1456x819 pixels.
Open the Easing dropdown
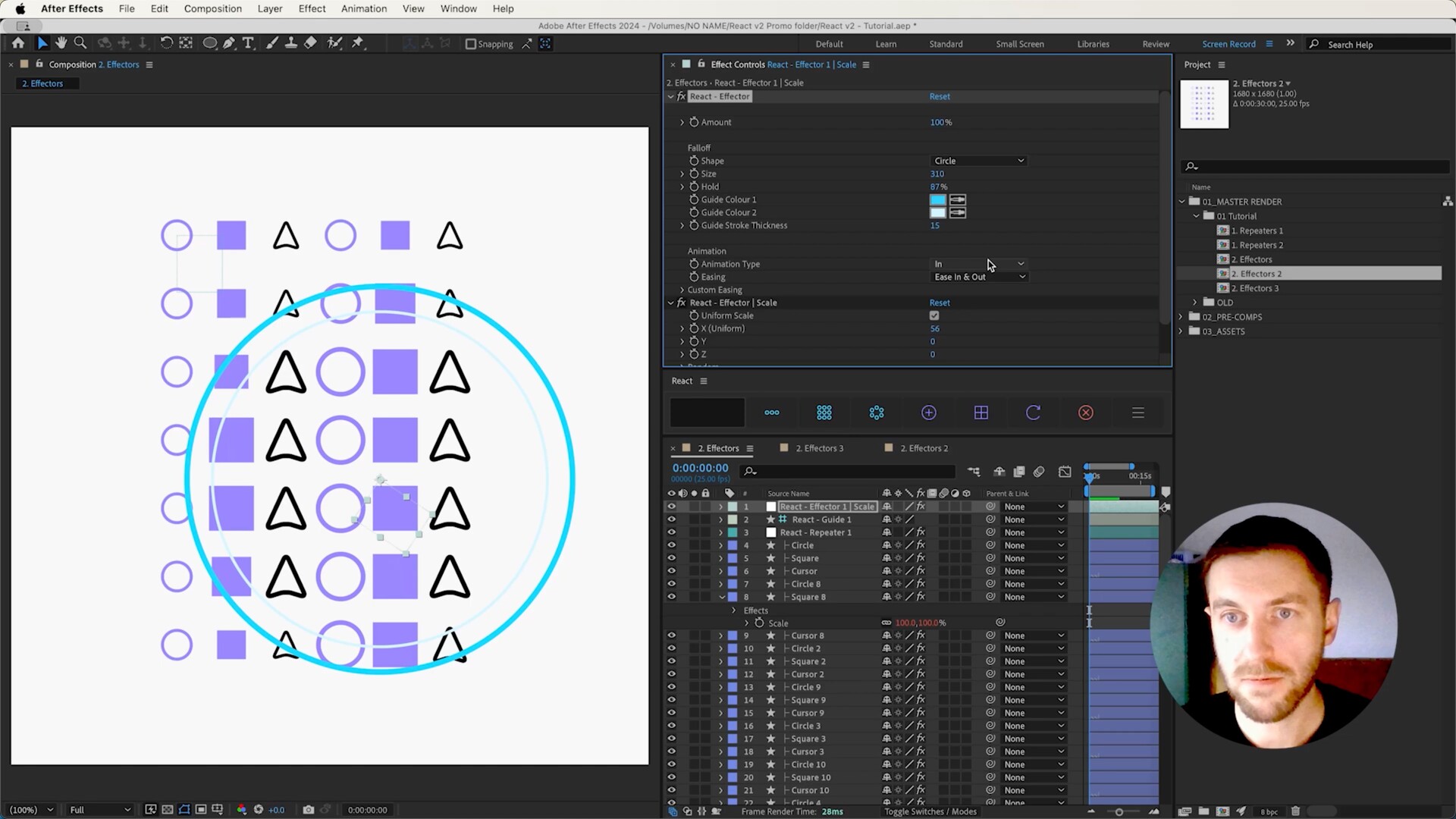[978, 277]
